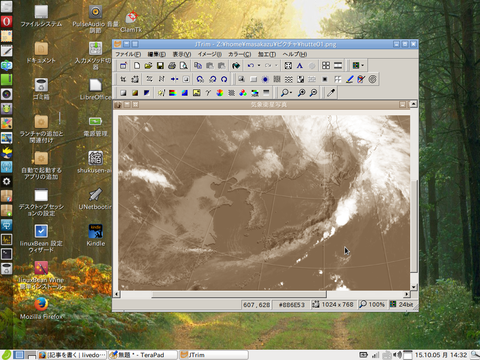This screenshot has height=360, width=480.
Task: Click the TeraPad taskbar button
Action: [x=143, y=355]
